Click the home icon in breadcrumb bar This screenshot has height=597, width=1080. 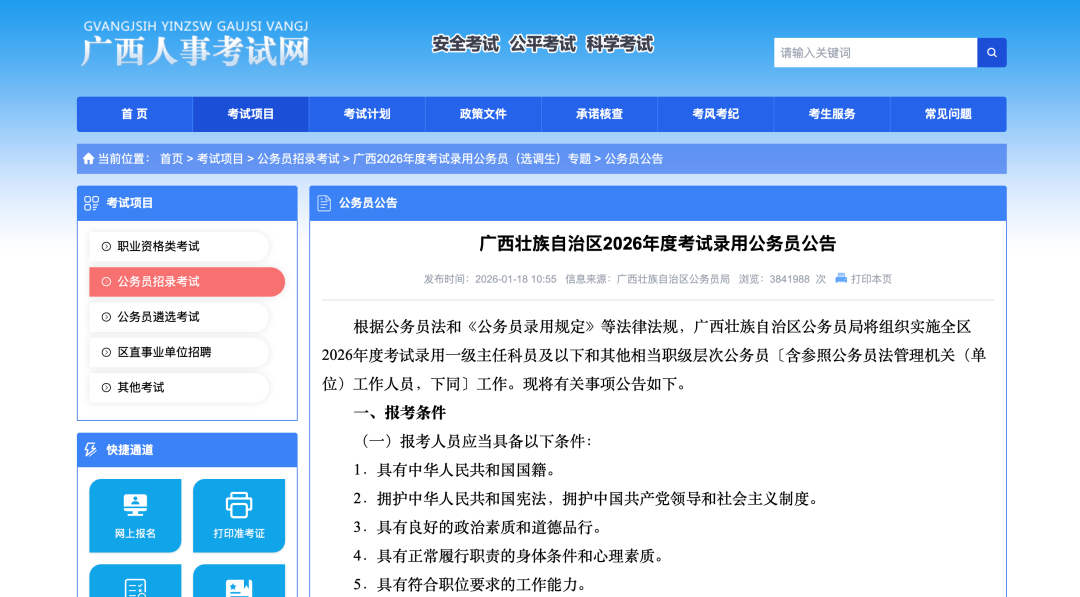coord(89,159)
